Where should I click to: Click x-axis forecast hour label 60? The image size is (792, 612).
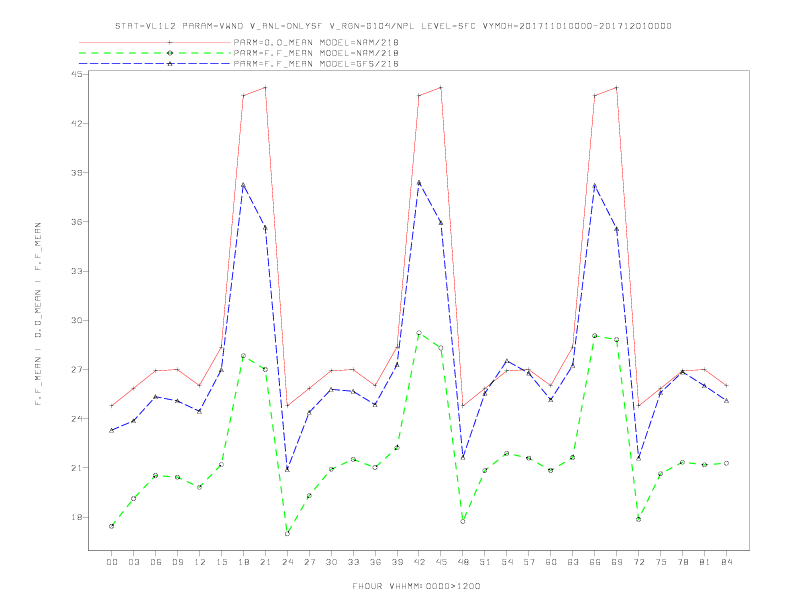coord(551,562)
